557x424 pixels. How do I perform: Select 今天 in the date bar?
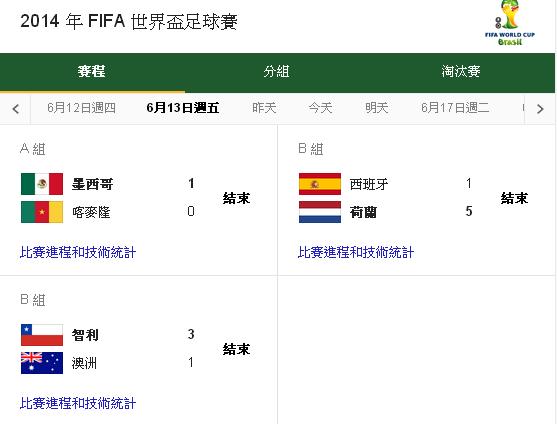tap(320, 108)
